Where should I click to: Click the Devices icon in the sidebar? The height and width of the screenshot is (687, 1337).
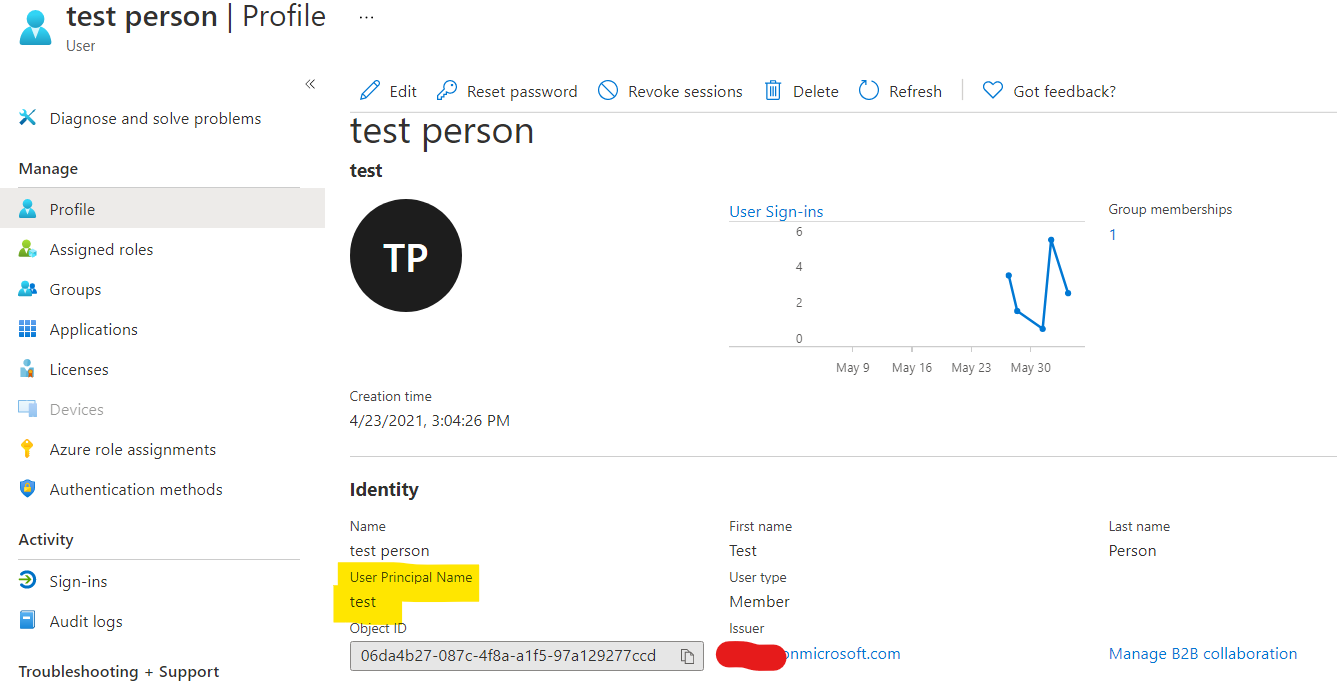pyautogui.click(x=28, y=409)
